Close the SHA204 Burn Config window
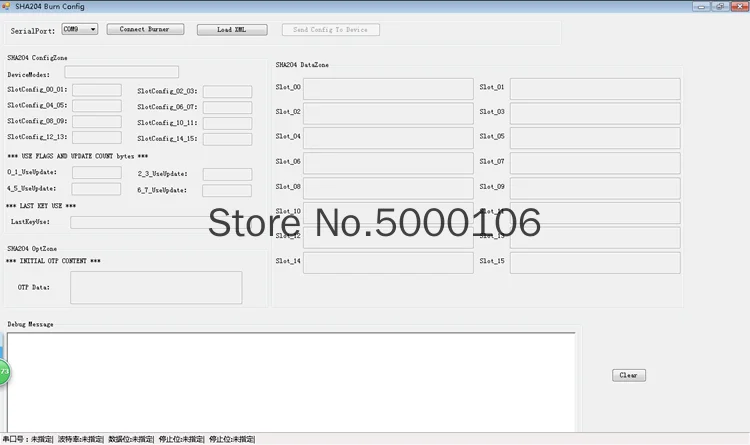The image size is (750, 445). (x=739, y=6)
